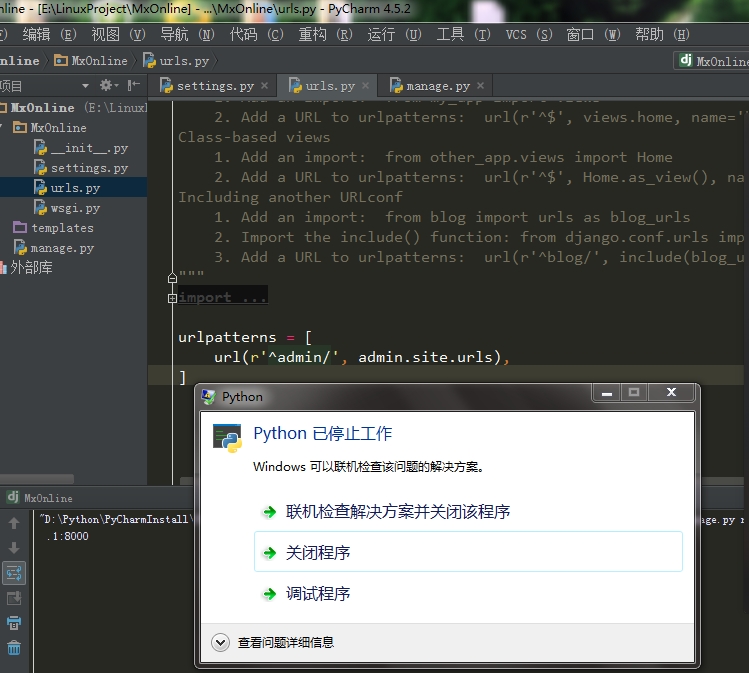Click the urls.py breadcrumb item

176,61
